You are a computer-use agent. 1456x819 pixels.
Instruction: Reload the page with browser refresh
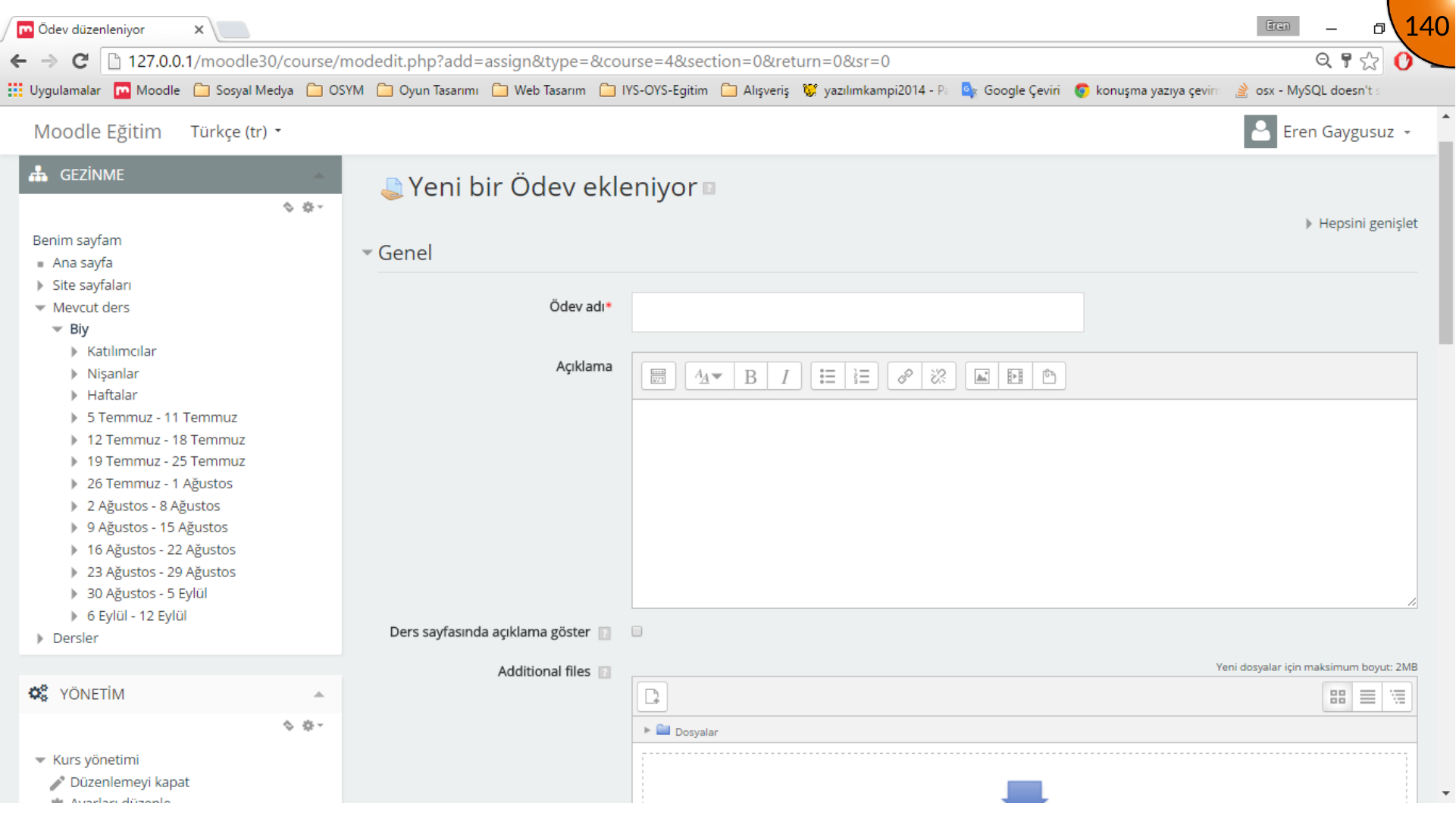pyautogui.click(x=80, y=61)
